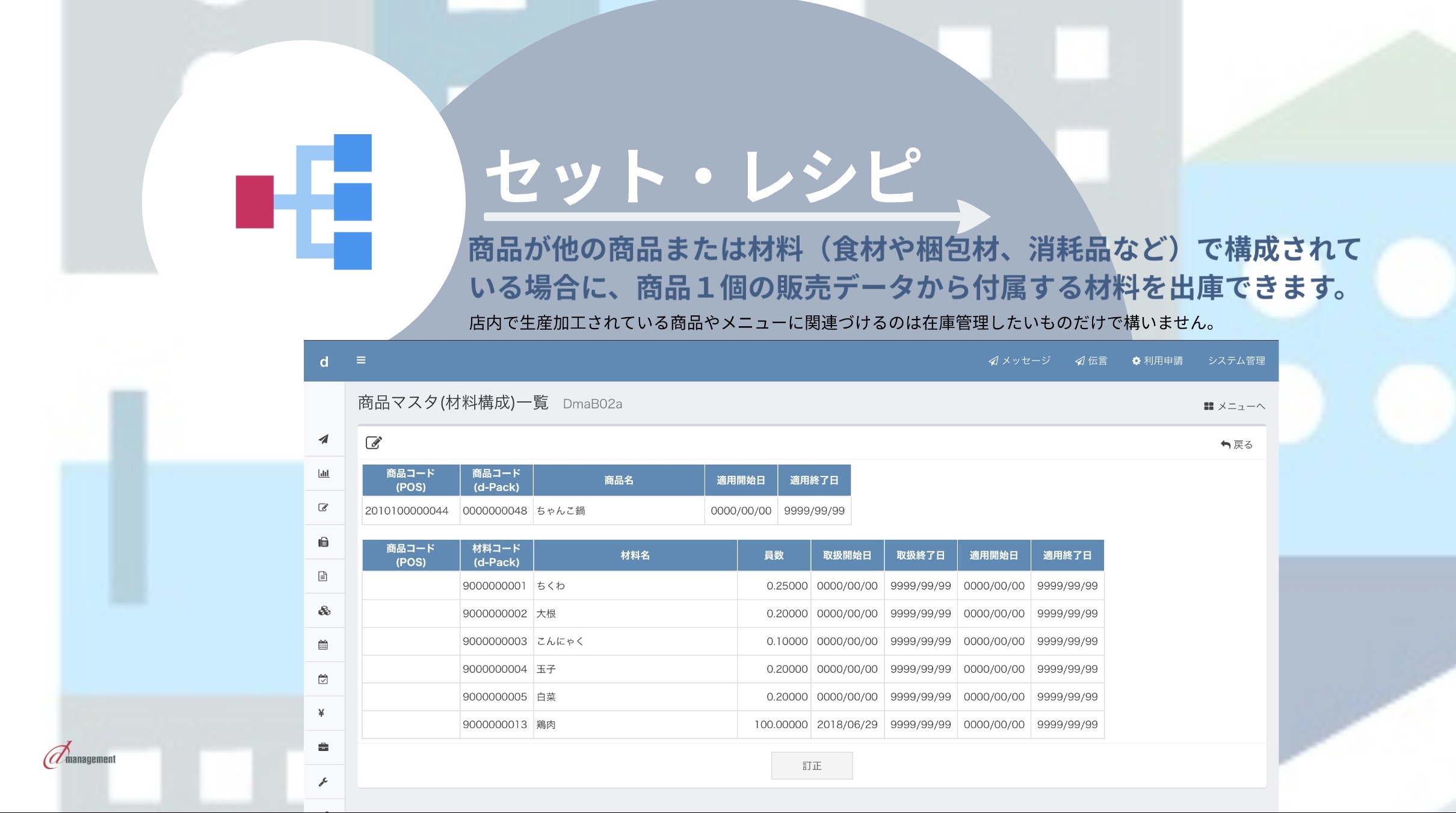The width and height of the screenshot is (1456, 813).
Task: Click the メニューへ link
Action: 1235,406
